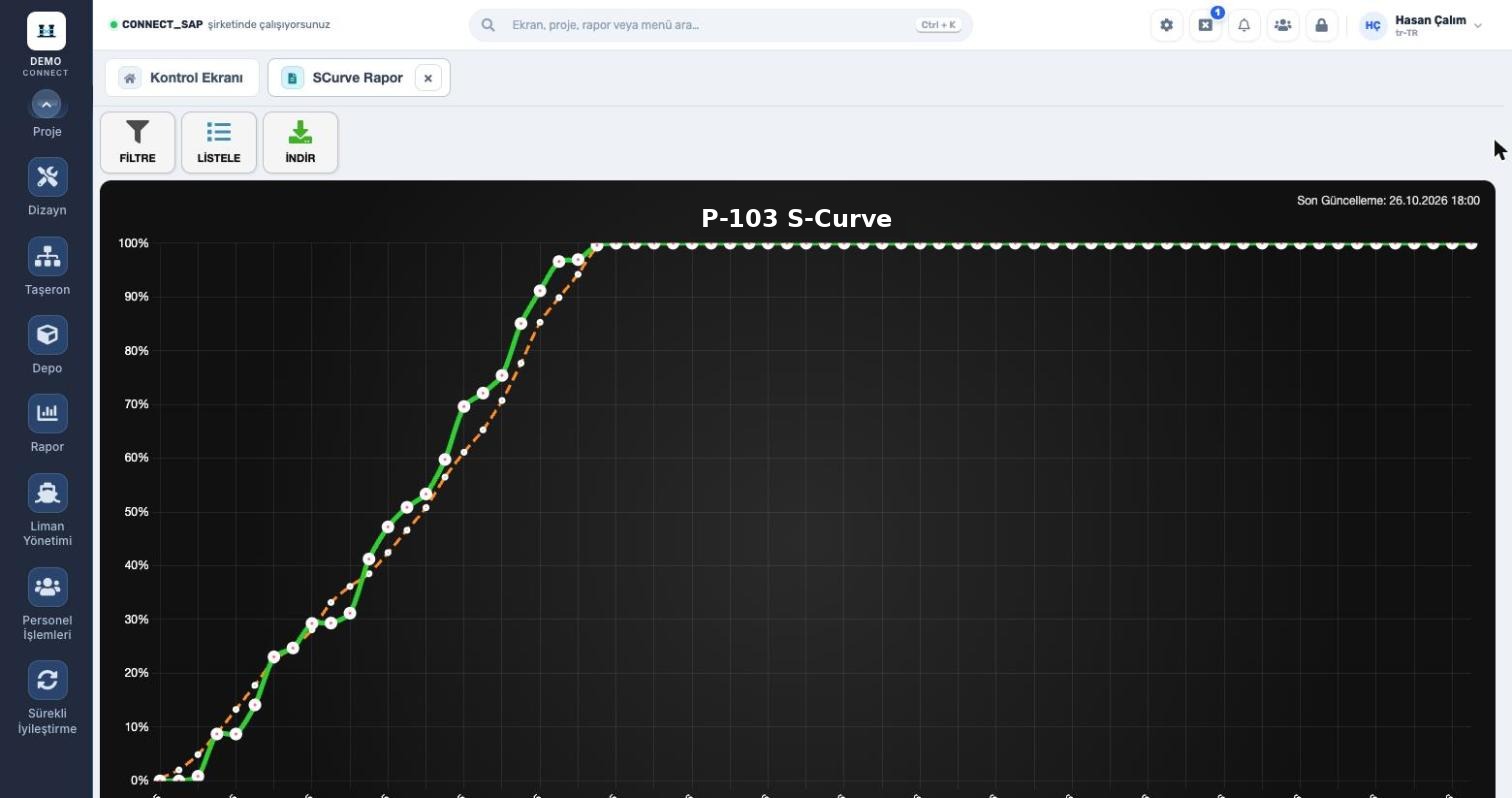Open notifications bell
The width and height of the screenshot is (1512, 798).
point(1244,25)
